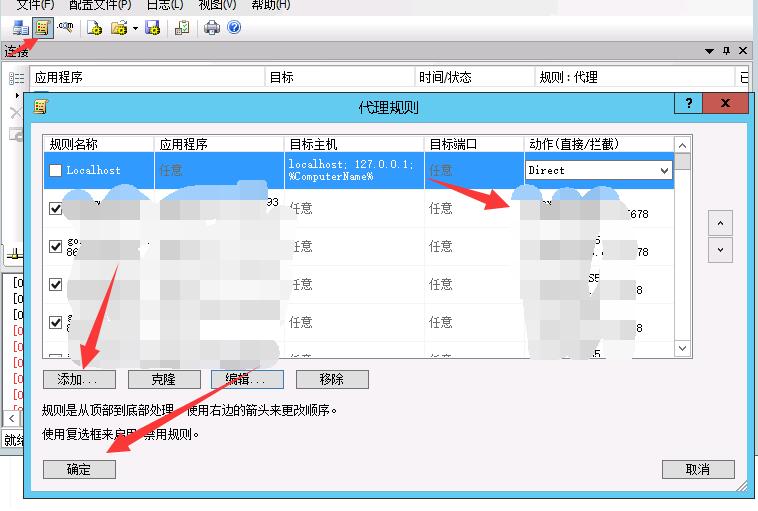
Task: Open the printer icon in toolbar
Action: tap(211, 28)
